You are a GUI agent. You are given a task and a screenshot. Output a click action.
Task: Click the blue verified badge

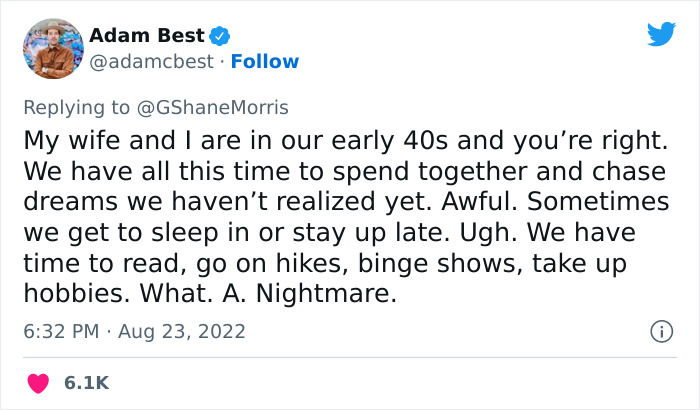pos(222,36)
